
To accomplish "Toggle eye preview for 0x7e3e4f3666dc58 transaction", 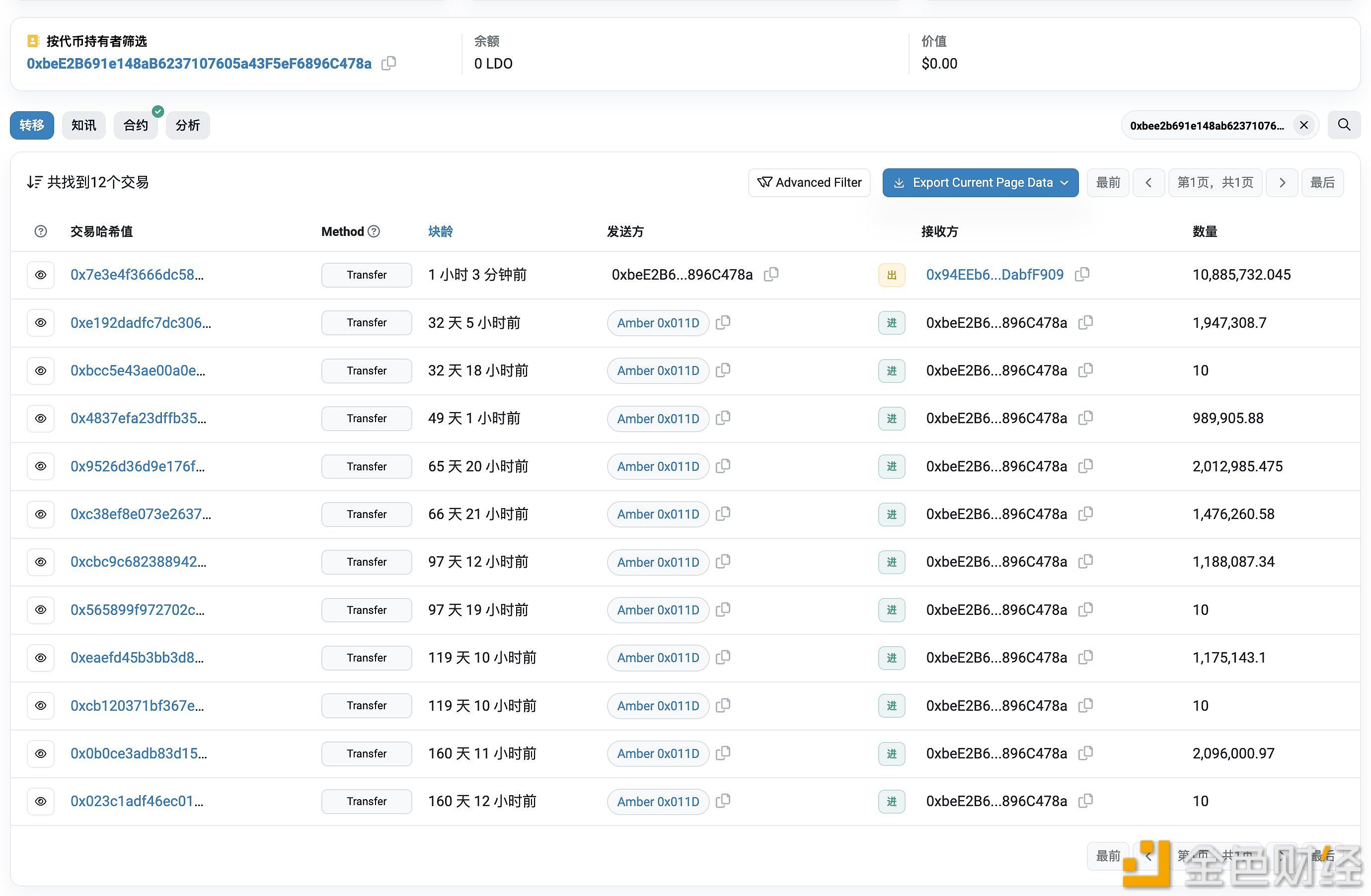I will (x=41, y=275).
